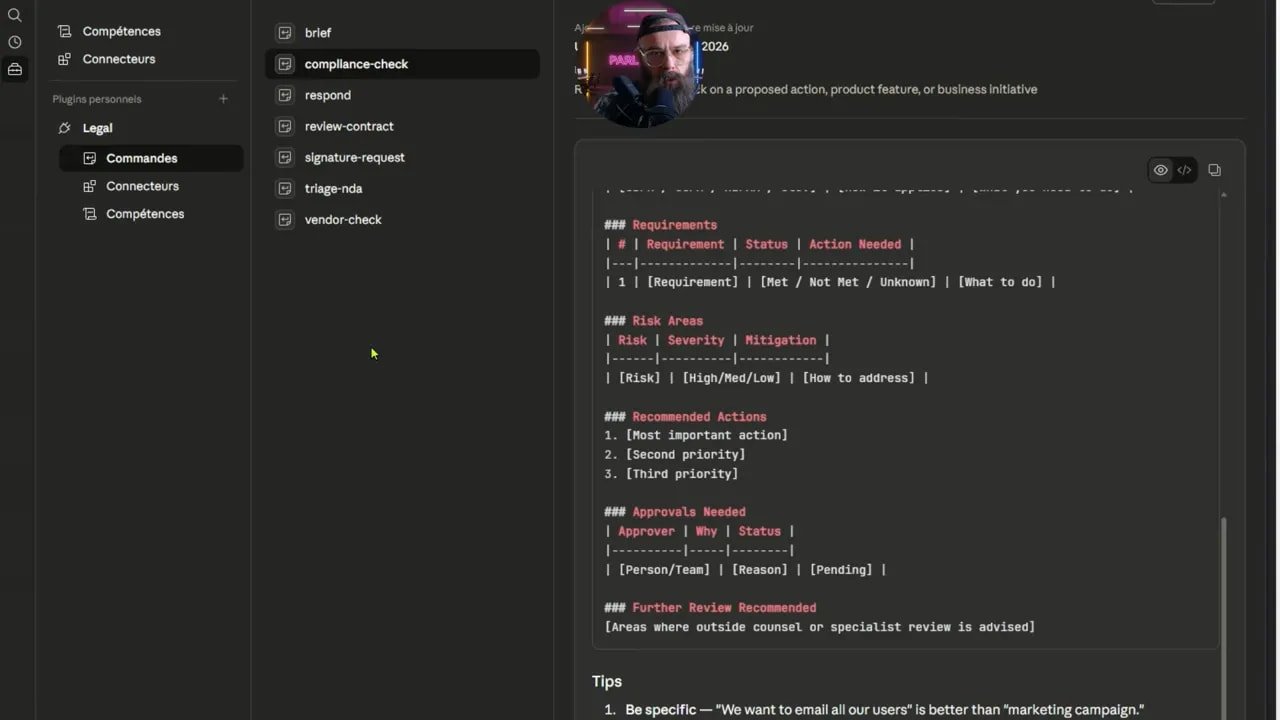This screenshot has height=720, width=1280.
Task: Click the history clock icon in sidebar rail
Action: pyautogui.click(x=14, y=42)
